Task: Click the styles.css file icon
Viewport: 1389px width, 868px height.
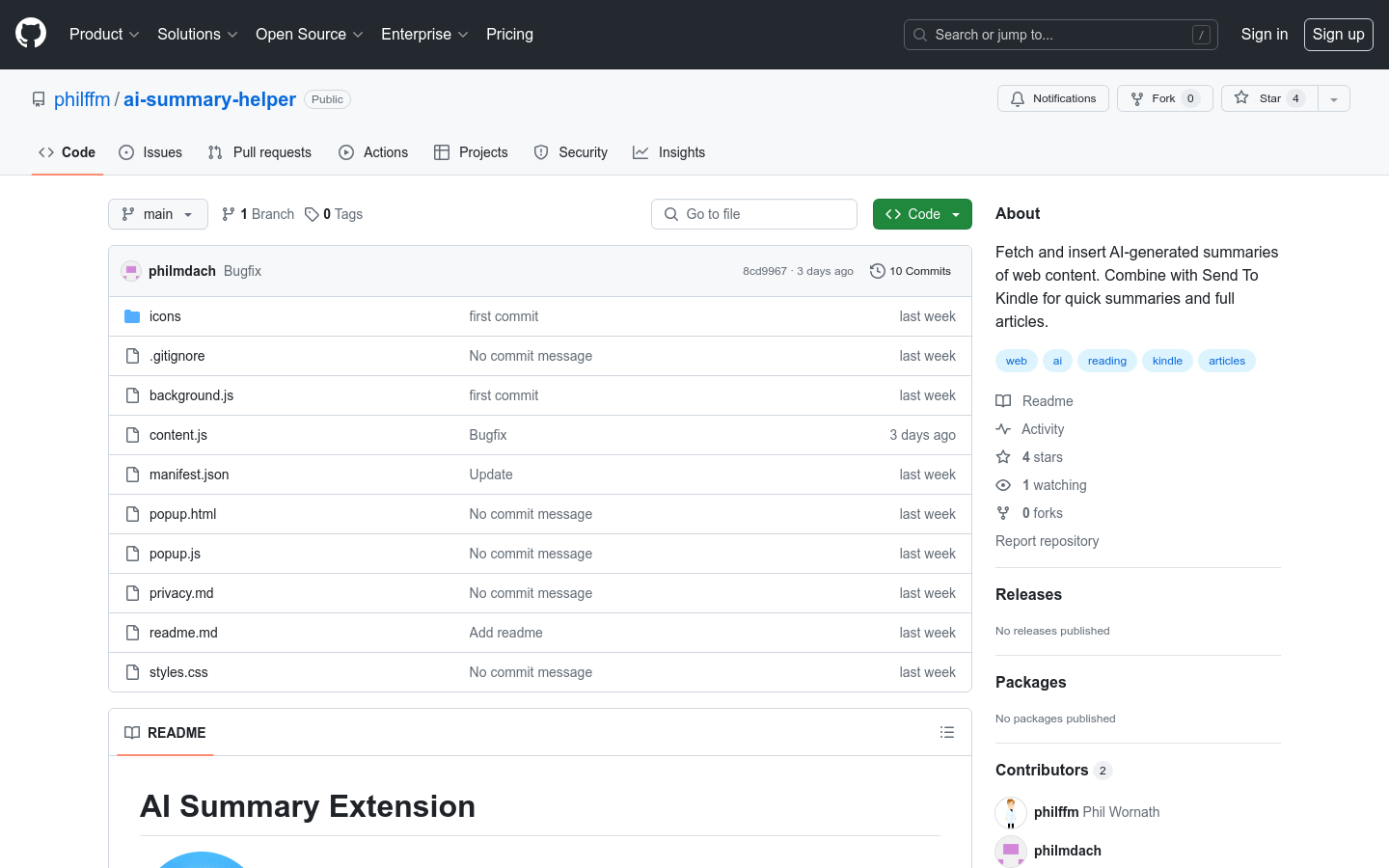Action: tap(132, 672)
